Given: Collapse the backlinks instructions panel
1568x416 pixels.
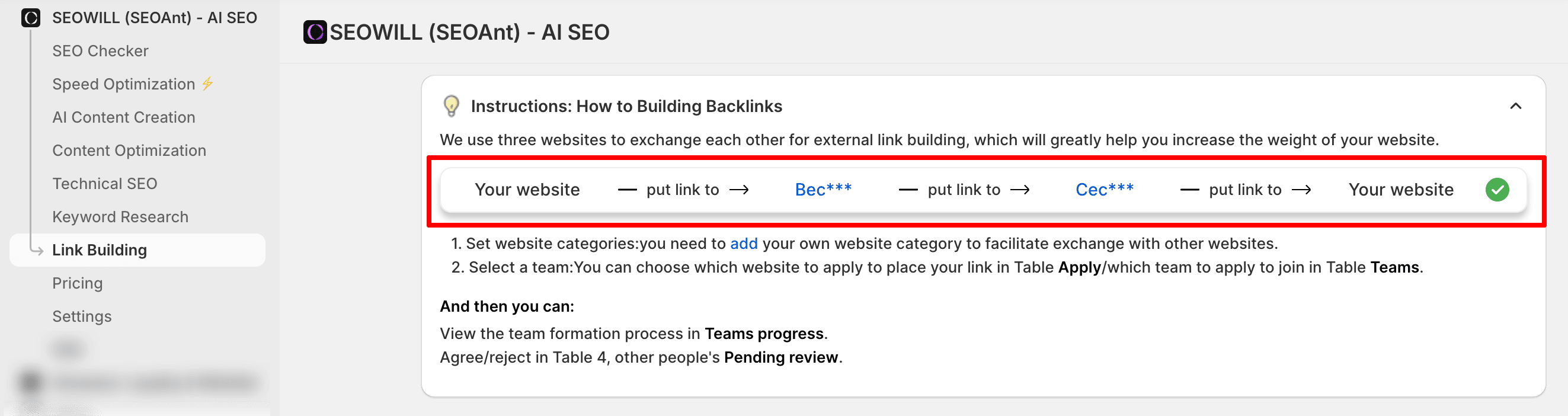Looking at the screenshot, I should click(1515, 106).
